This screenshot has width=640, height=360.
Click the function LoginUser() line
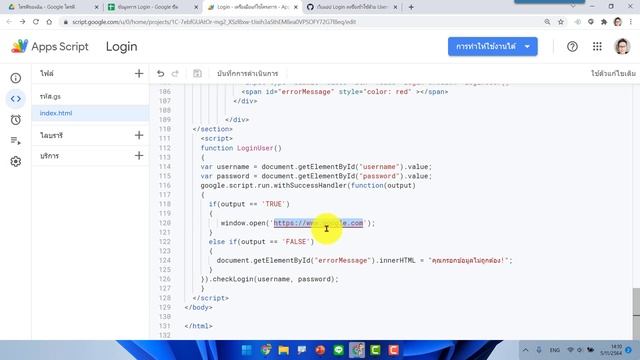(241, 148)
